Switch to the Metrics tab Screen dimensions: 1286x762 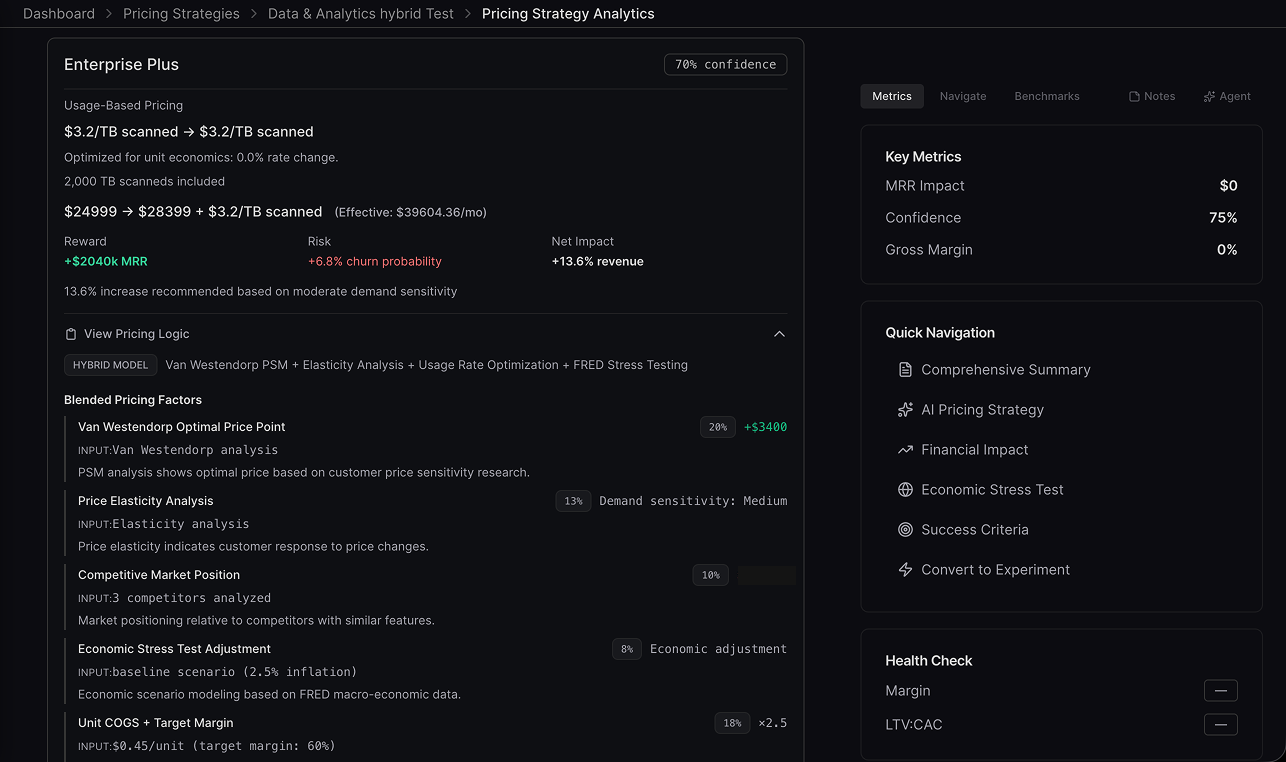(x=892, y=96)
